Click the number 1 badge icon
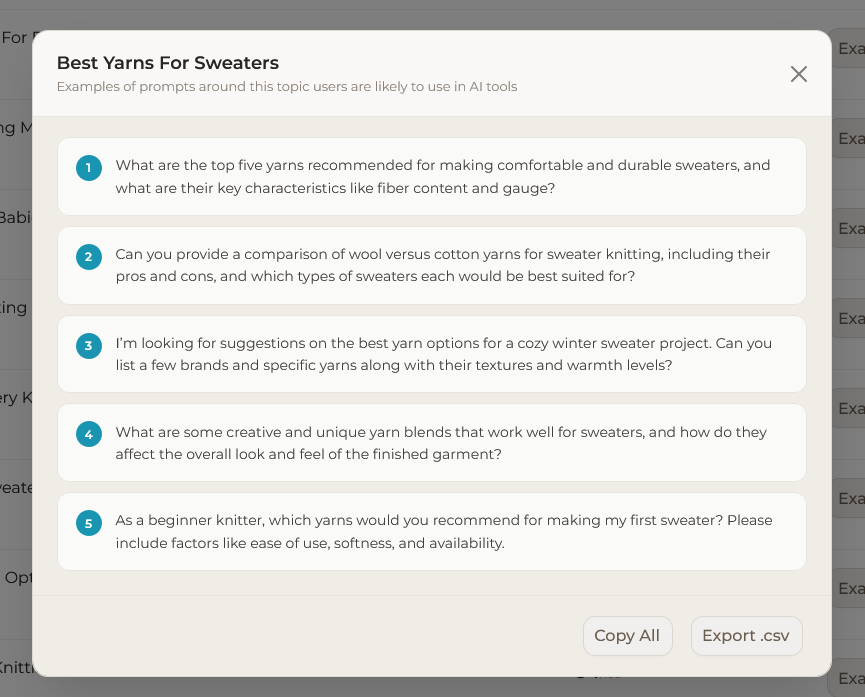Image resolution: width=865 pixels, height=697 pixels. [89, 168]
